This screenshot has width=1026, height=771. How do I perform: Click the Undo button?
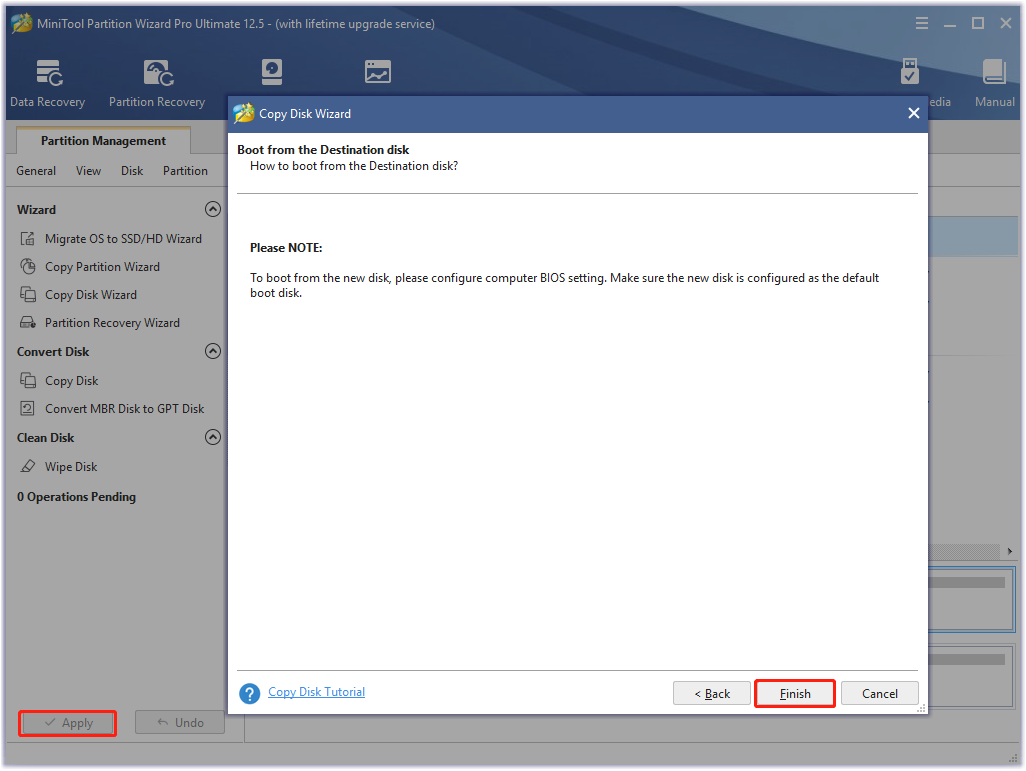tap(180, 723)
